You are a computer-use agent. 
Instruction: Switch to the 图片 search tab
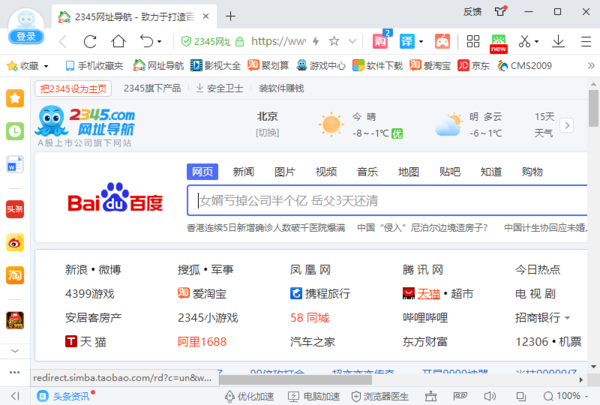285,171
